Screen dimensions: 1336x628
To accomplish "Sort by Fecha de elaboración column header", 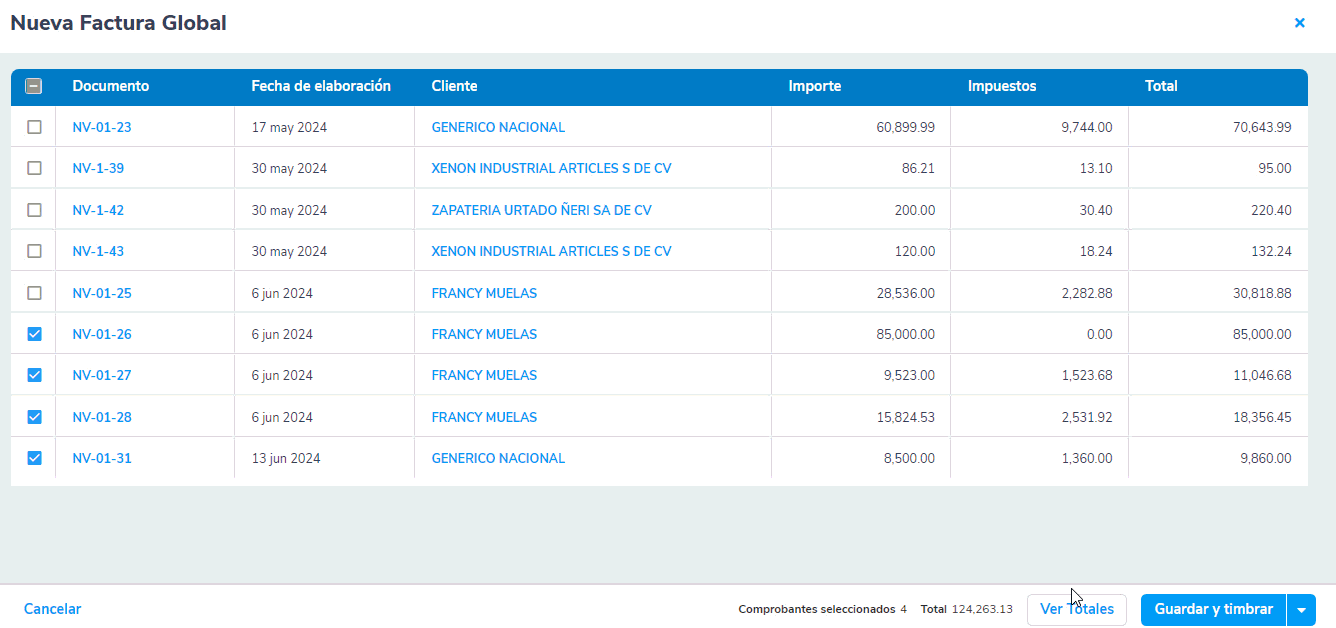I will pyautogui.click(x=320, y=86).
